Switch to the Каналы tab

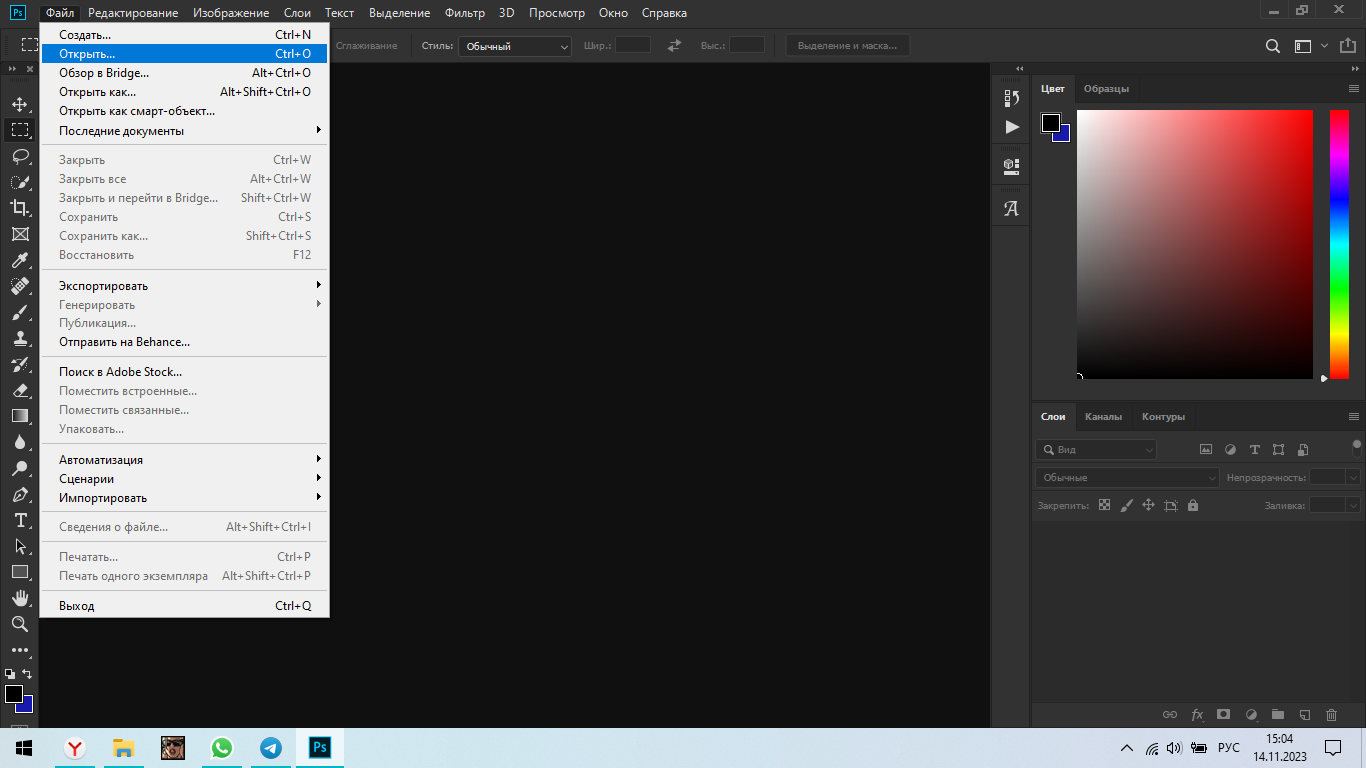pyautogui.click(x=1103, y=417)
